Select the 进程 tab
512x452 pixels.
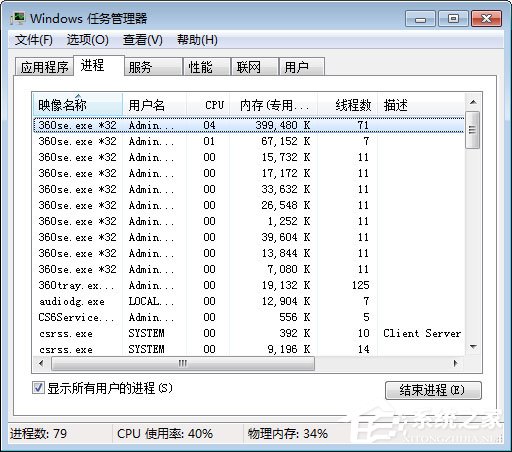pyautogui.click(x=99, y=66)
